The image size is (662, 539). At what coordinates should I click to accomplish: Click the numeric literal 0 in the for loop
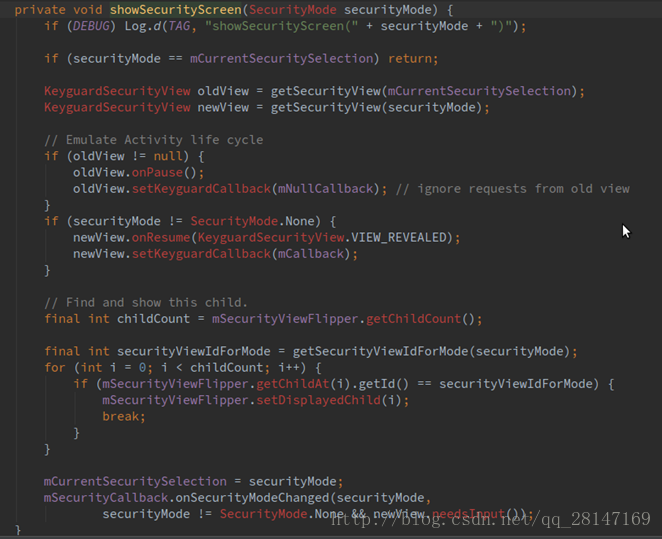[142, 368]
